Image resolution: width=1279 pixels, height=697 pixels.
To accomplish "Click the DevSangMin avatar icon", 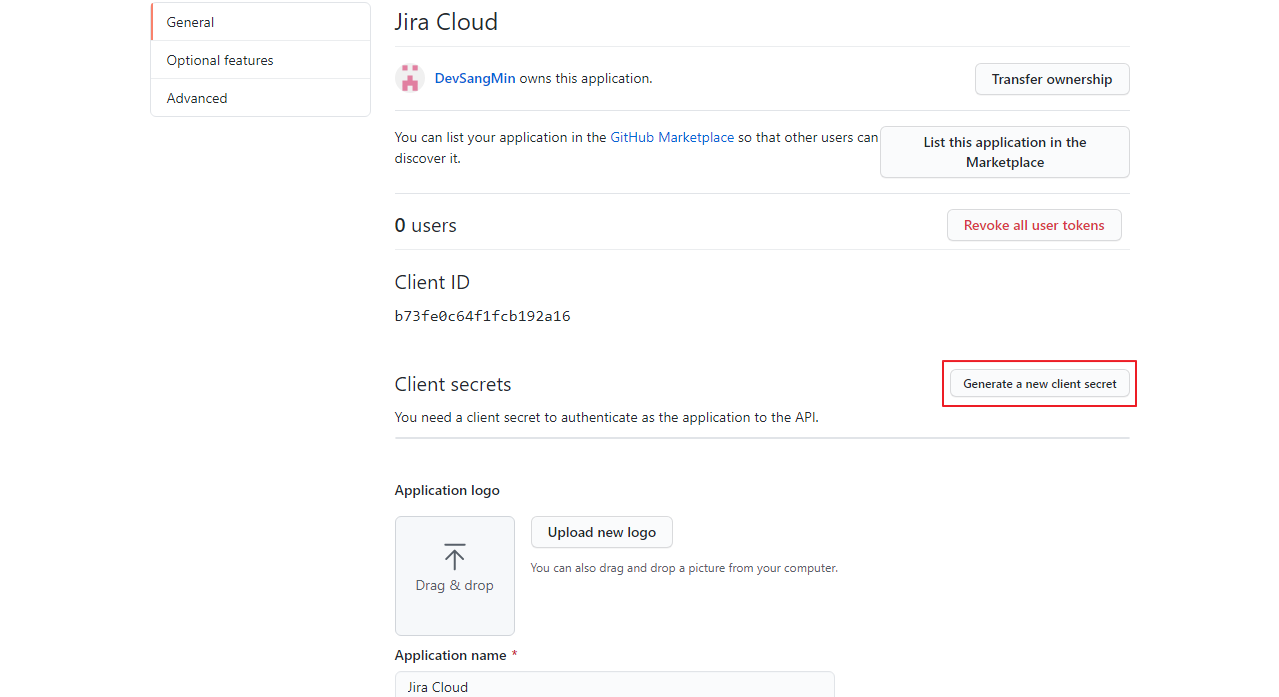I will 410,78.
